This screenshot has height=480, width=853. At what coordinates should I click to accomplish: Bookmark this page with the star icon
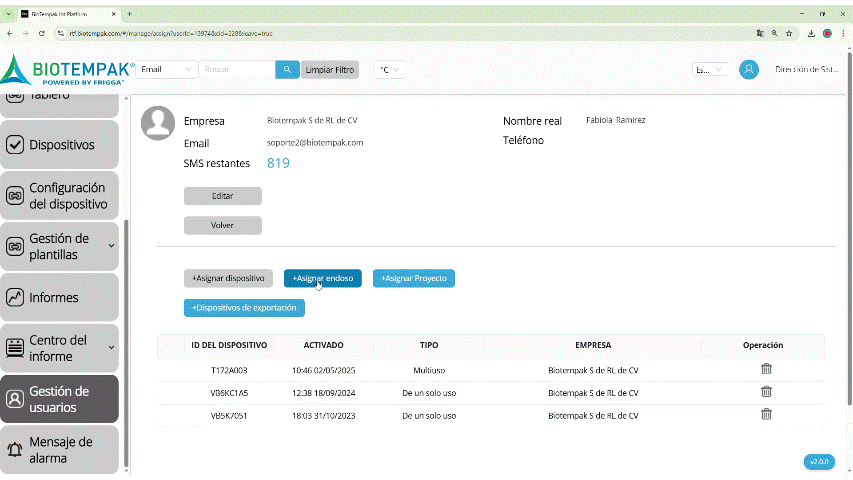click(x=789, y=33)
